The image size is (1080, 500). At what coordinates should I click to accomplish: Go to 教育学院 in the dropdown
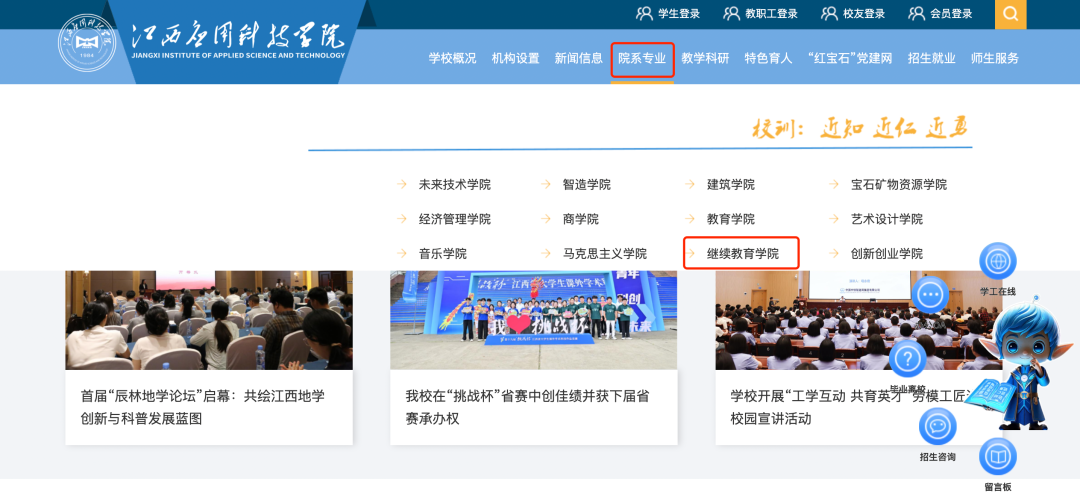tap(731, 219)
